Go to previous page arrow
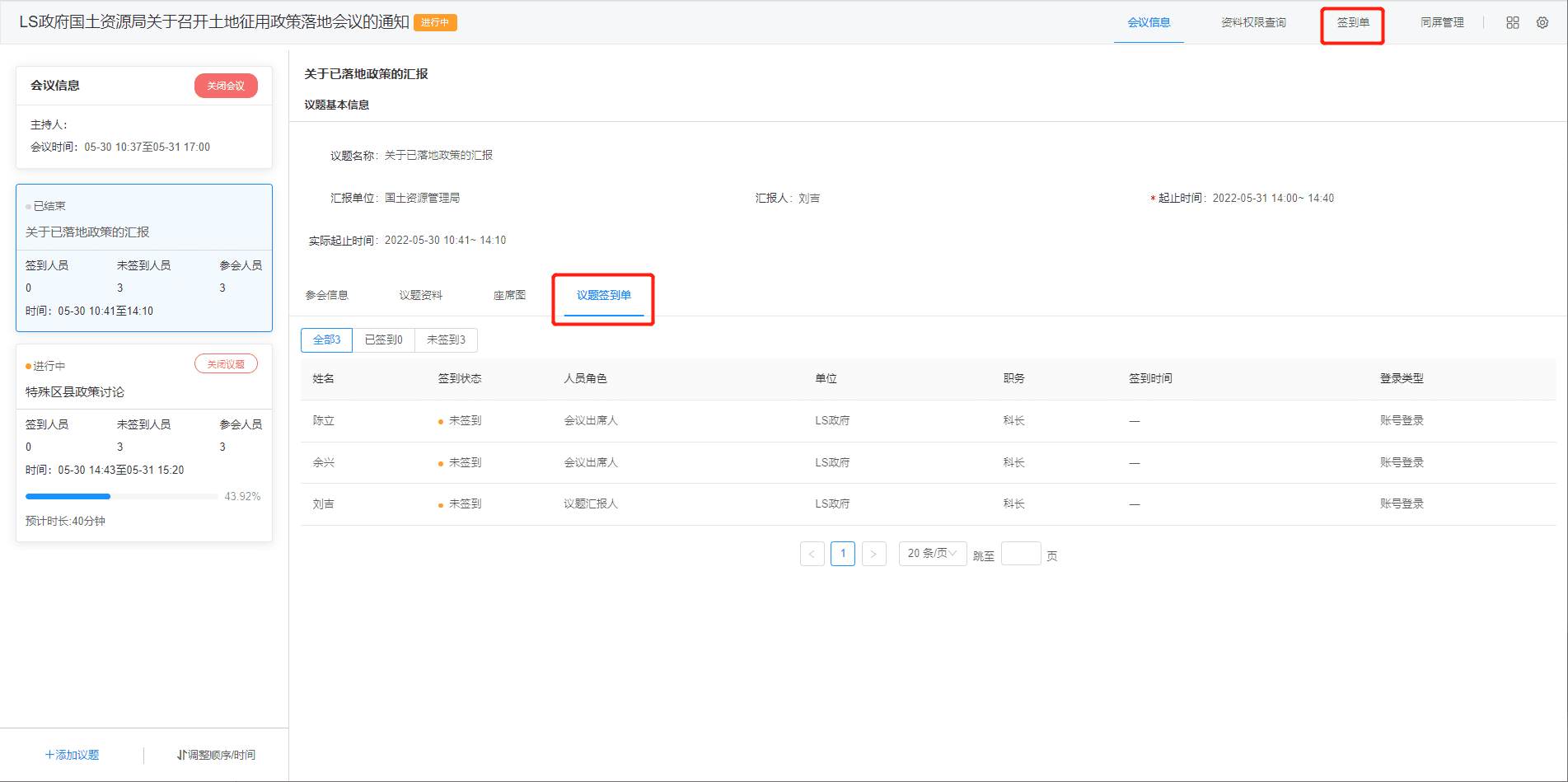 click(x=812, y=554)
